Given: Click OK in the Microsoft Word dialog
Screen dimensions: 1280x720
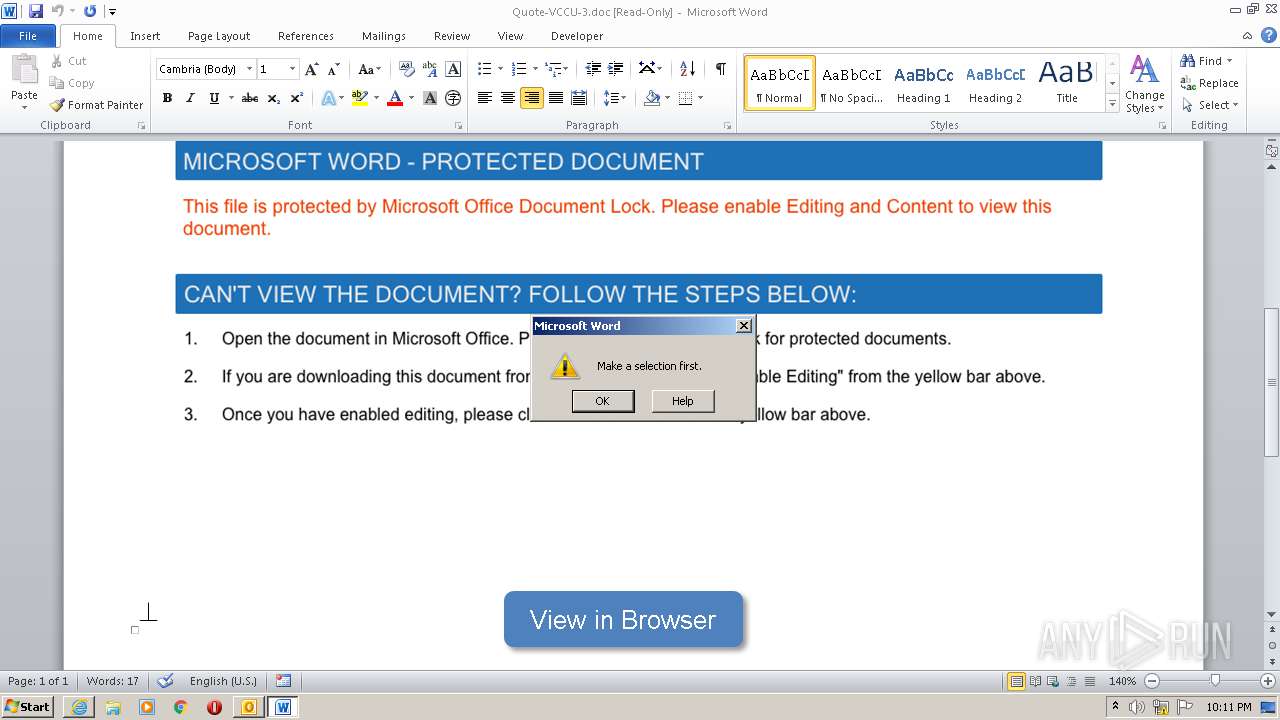Looking at the screenshot, I should [602, 401].
